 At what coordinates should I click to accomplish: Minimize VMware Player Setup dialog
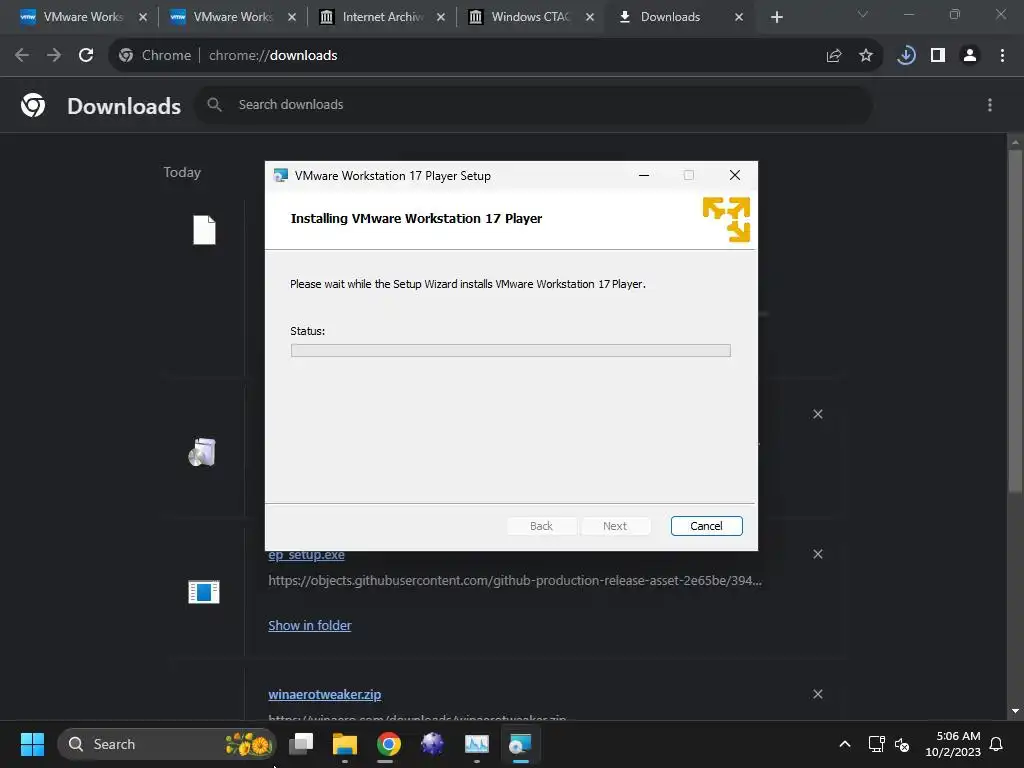(x=644, y=175)
